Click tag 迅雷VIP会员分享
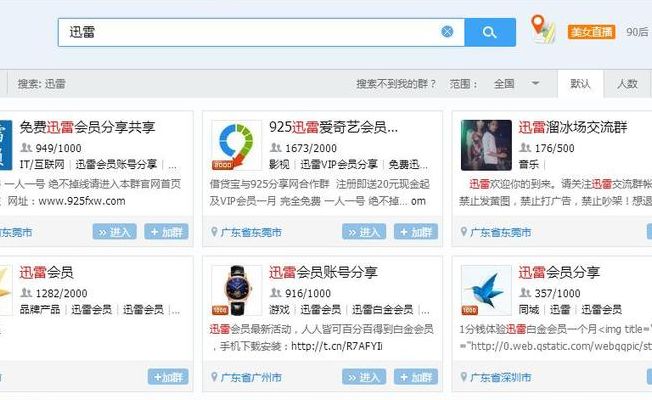This screenshot has width=652, height=400. point(339,165)
